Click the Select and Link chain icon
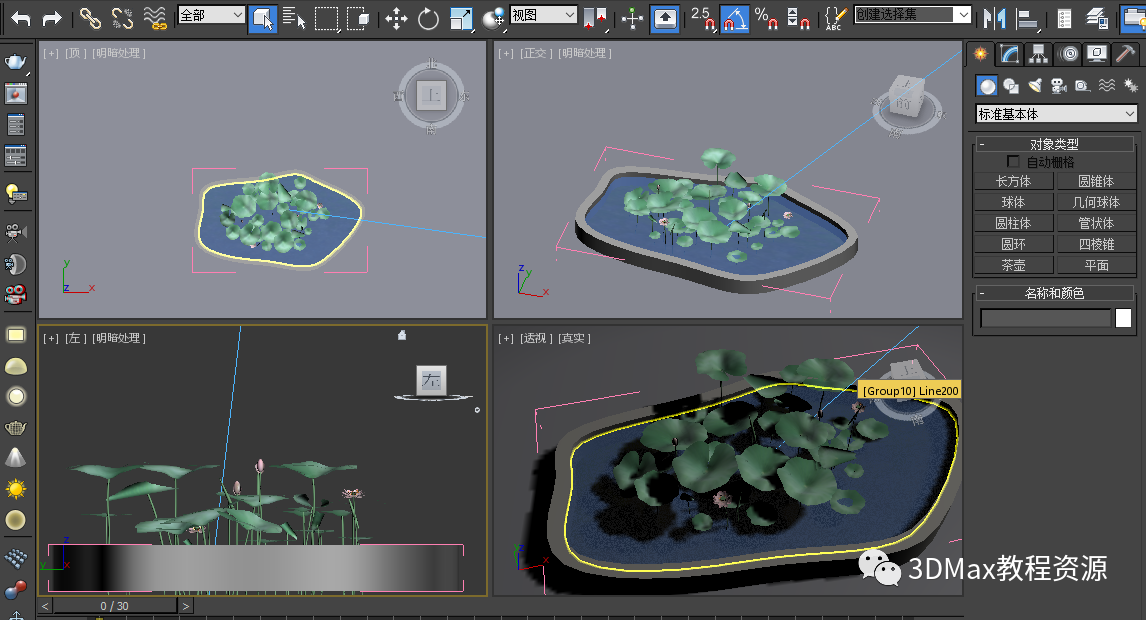Screen dimensions: 1146x620 point(90,17)
